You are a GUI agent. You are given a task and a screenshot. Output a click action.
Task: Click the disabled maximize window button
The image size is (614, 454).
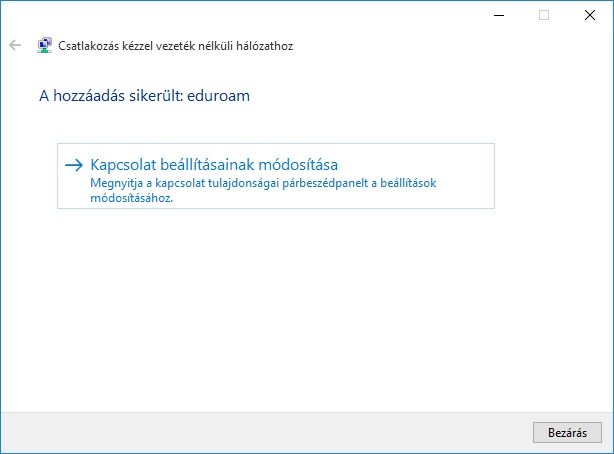(544, 15)
